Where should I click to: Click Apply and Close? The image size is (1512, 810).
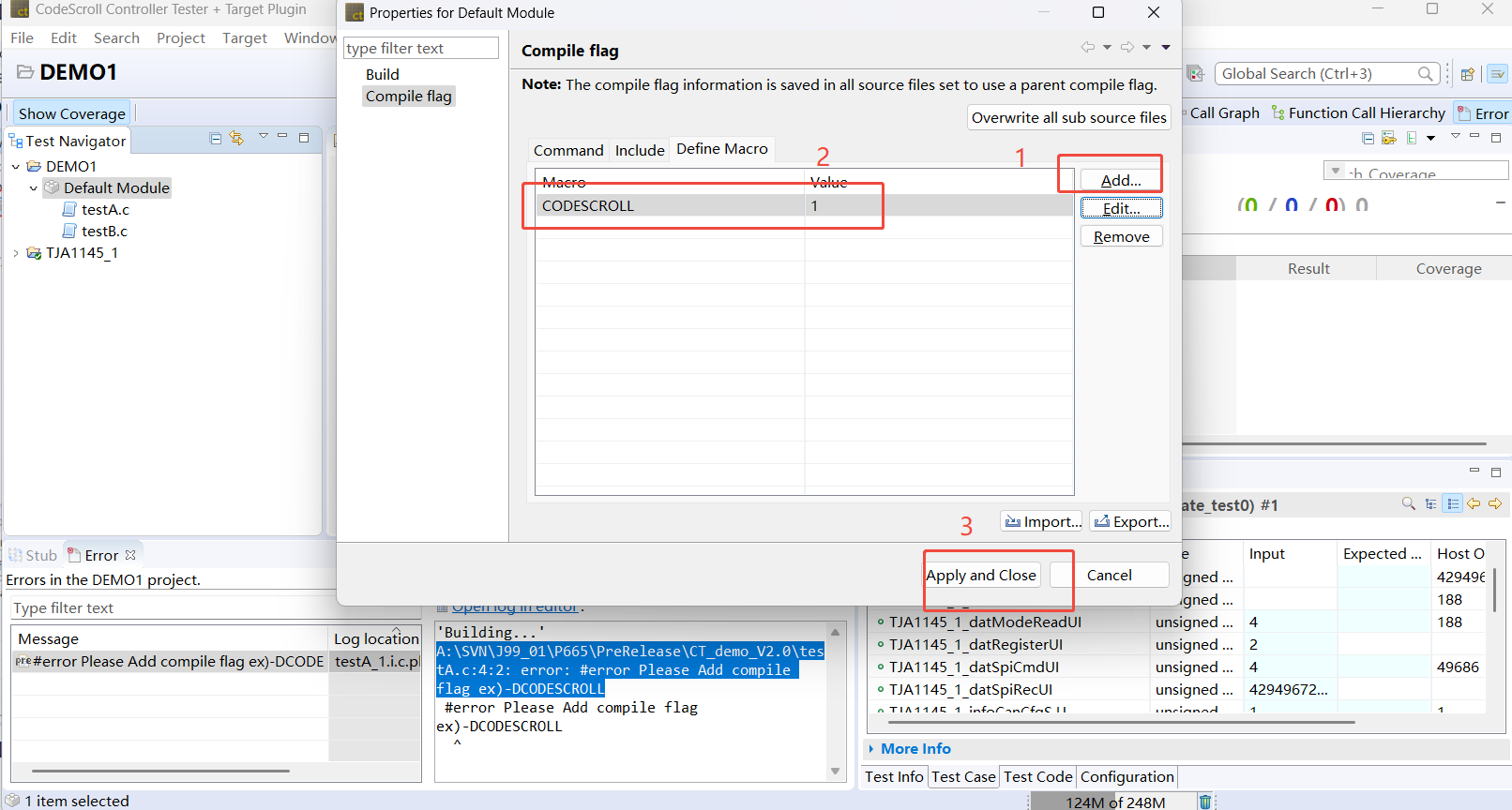tap(981, 575)
